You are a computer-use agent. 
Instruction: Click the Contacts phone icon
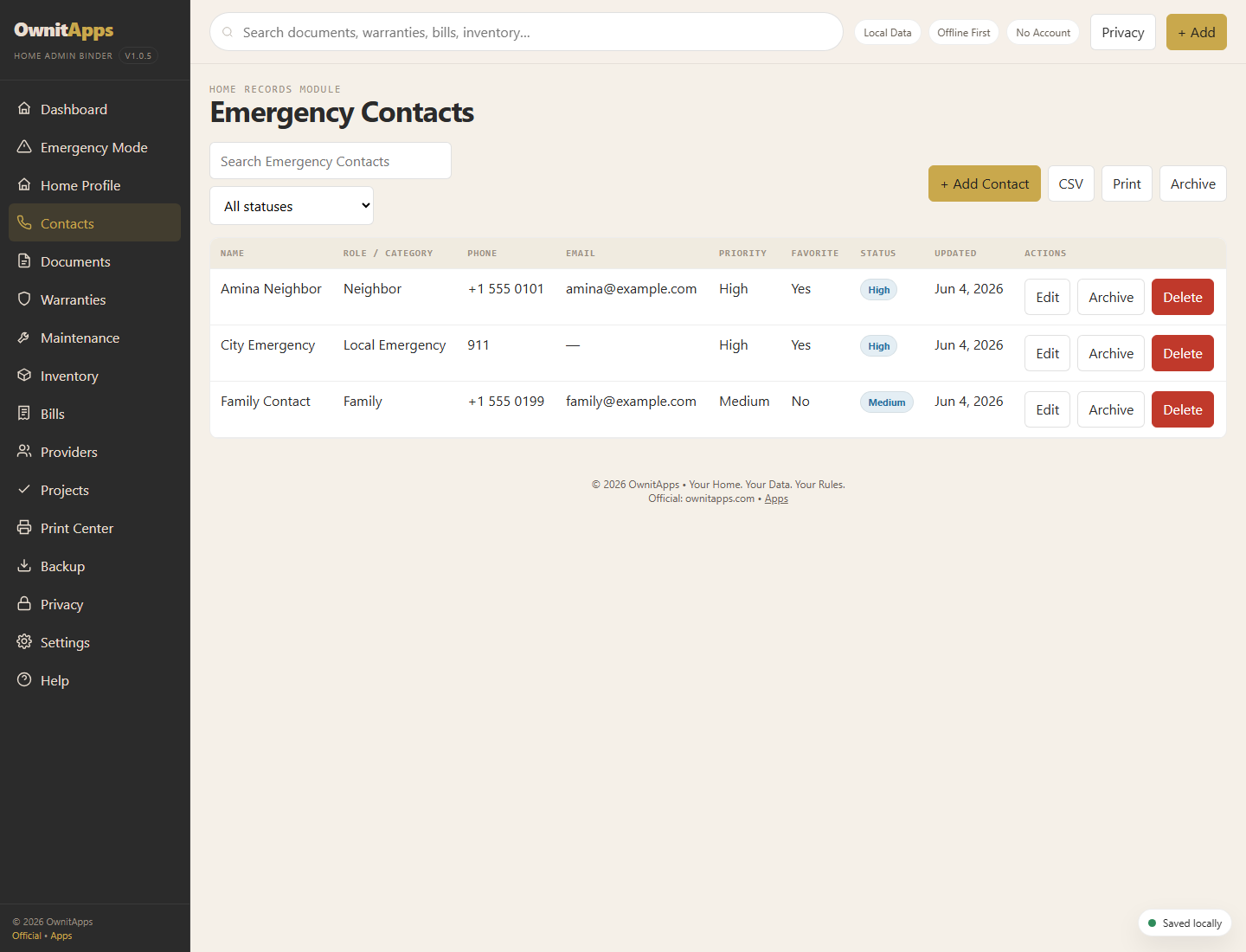(24, 223)
